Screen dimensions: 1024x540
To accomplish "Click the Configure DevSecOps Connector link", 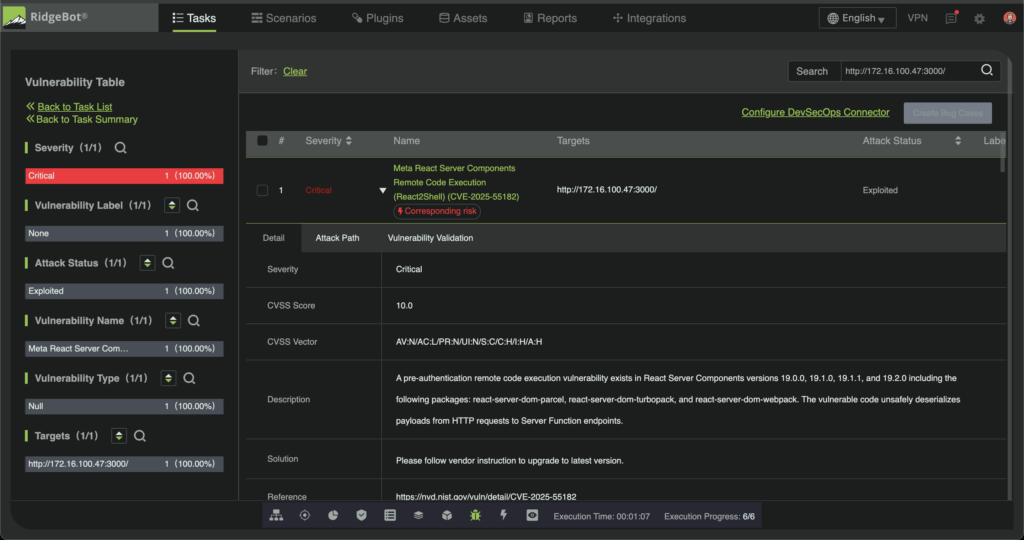I will tap(815, 112).
